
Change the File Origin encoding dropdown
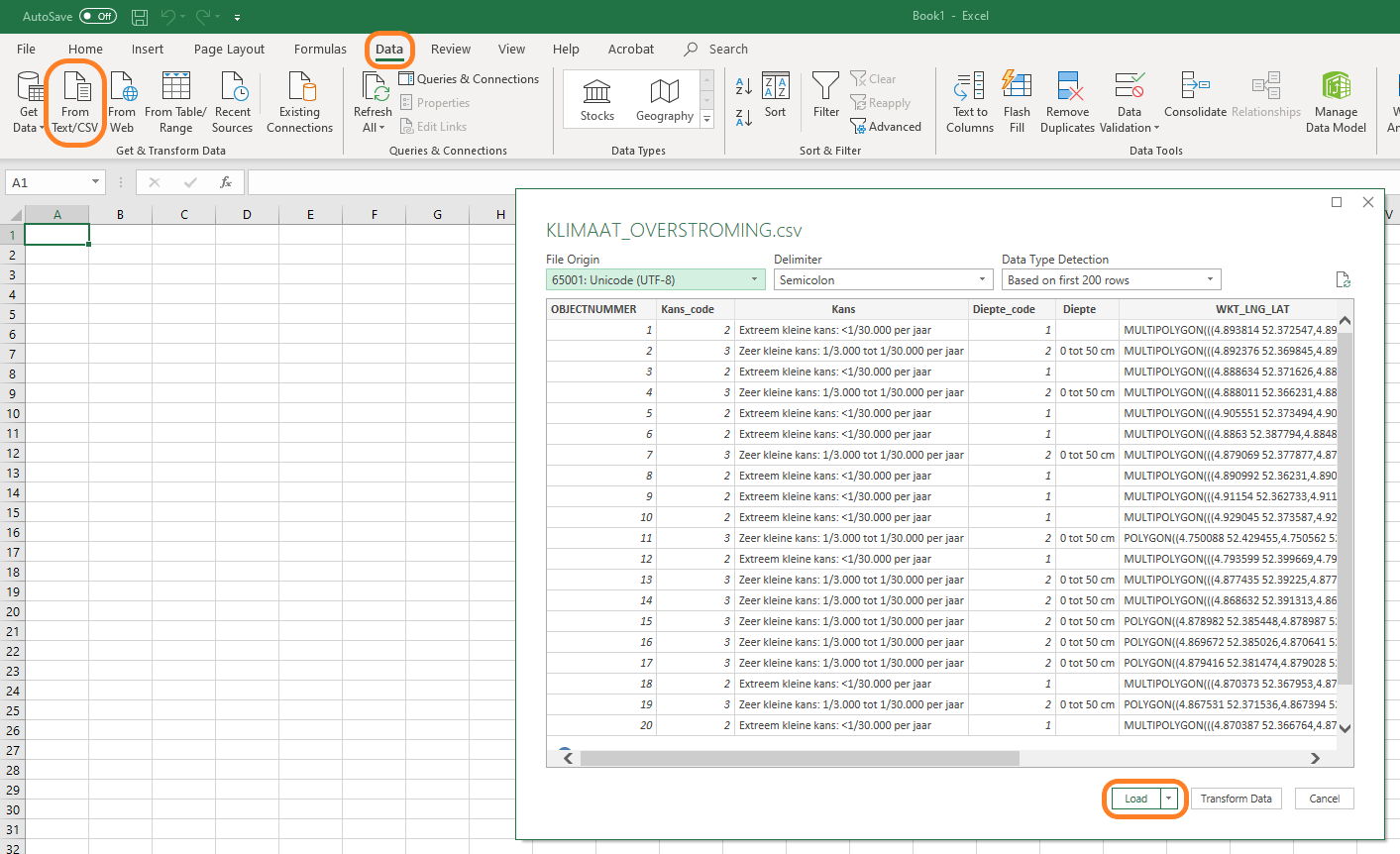pos(654,278)
